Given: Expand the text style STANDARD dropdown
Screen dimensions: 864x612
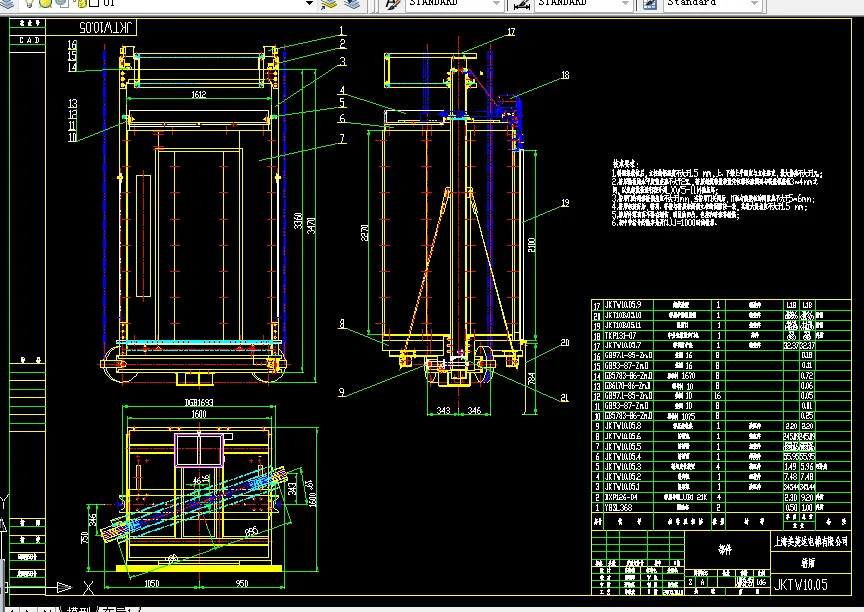Looking at the screenshot, I should click(496, 3).
